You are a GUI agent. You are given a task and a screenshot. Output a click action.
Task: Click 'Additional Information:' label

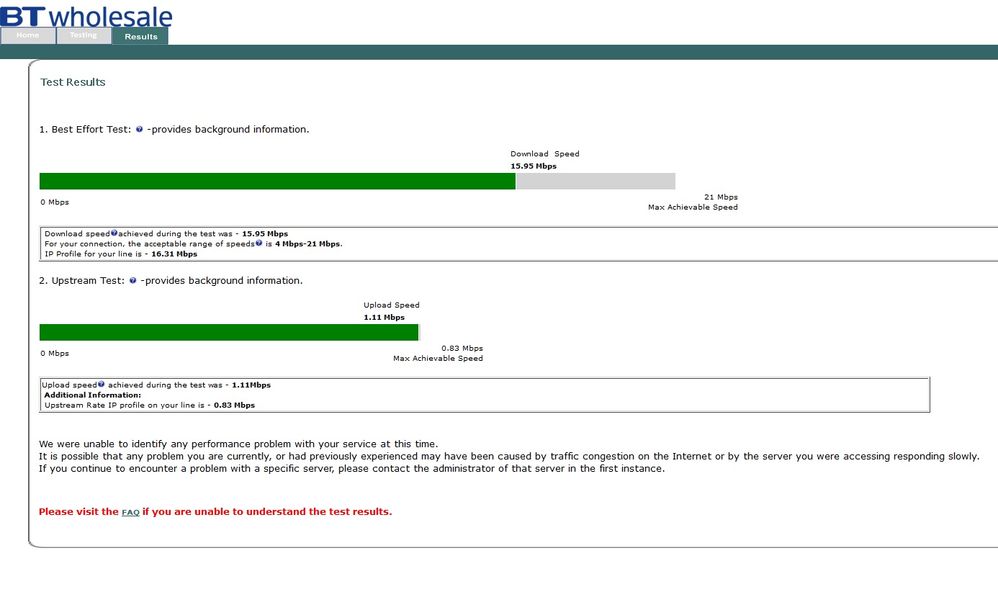tap(93, 395)
